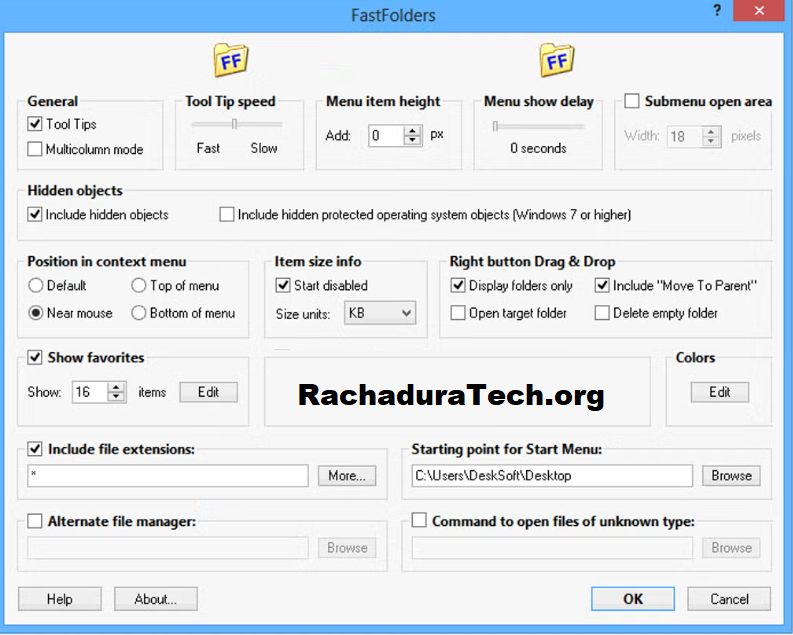Toggle Include file extensions checkbox
This screenshot has width=793, height=635.
35,449
